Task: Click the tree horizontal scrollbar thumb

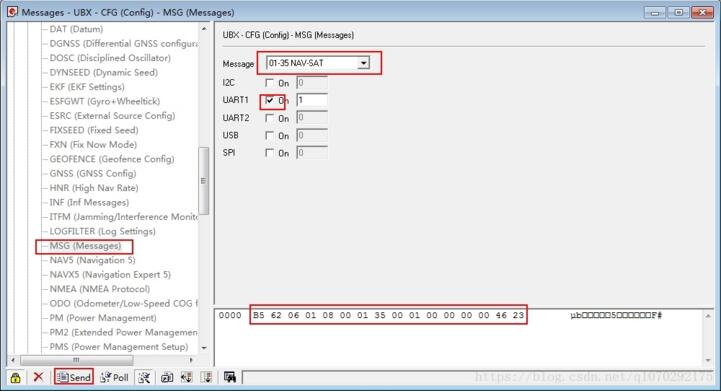Action: pos(77,360)
